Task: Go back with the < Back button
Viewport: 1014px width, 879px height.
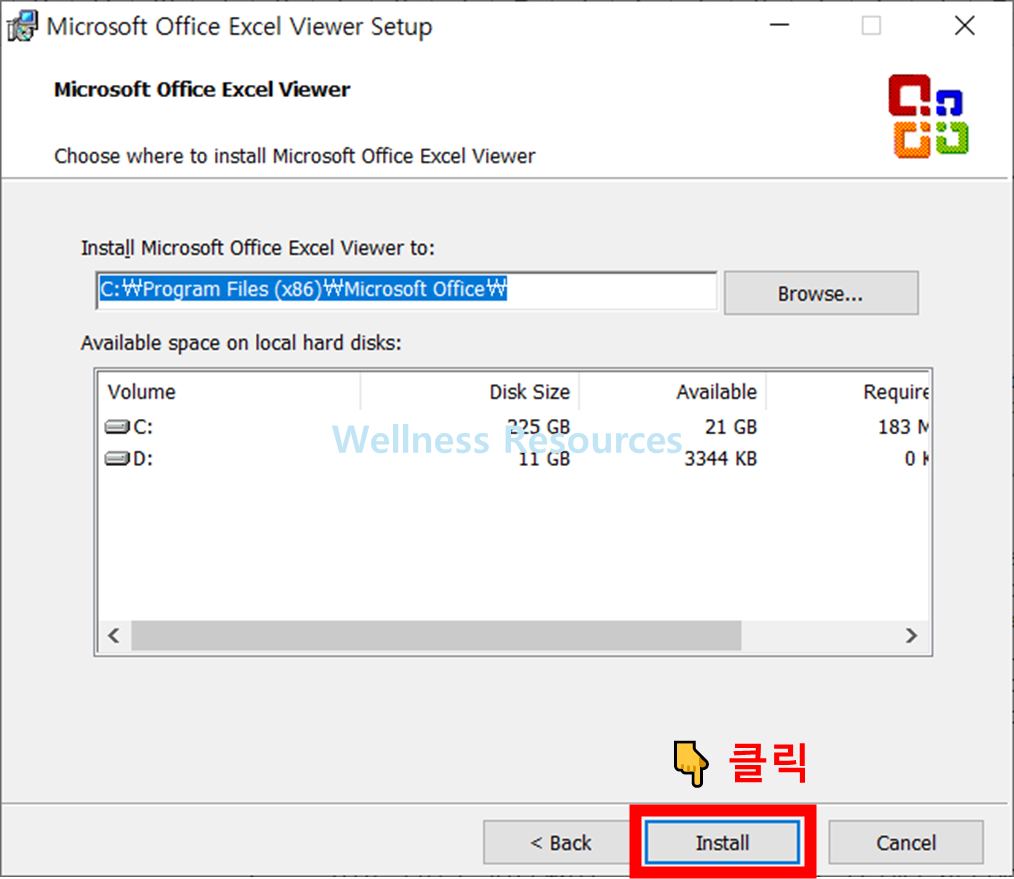Action: [x=559, y=842]
